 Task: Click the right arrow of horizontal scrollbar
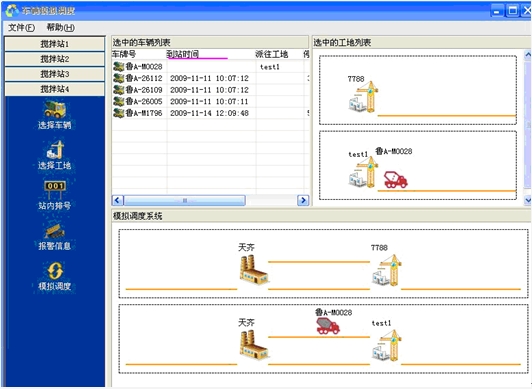coord(303,200)
